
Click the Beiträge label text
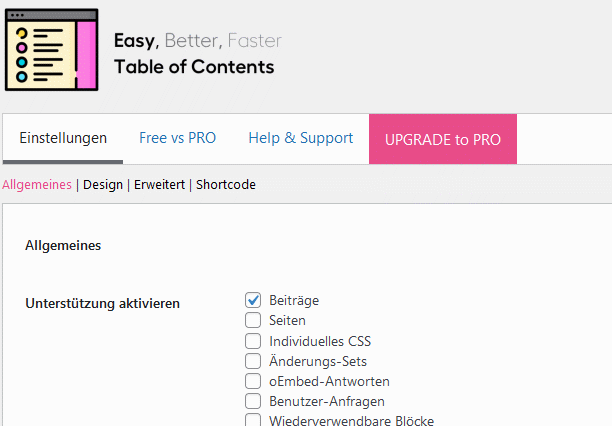pos(294,300)
